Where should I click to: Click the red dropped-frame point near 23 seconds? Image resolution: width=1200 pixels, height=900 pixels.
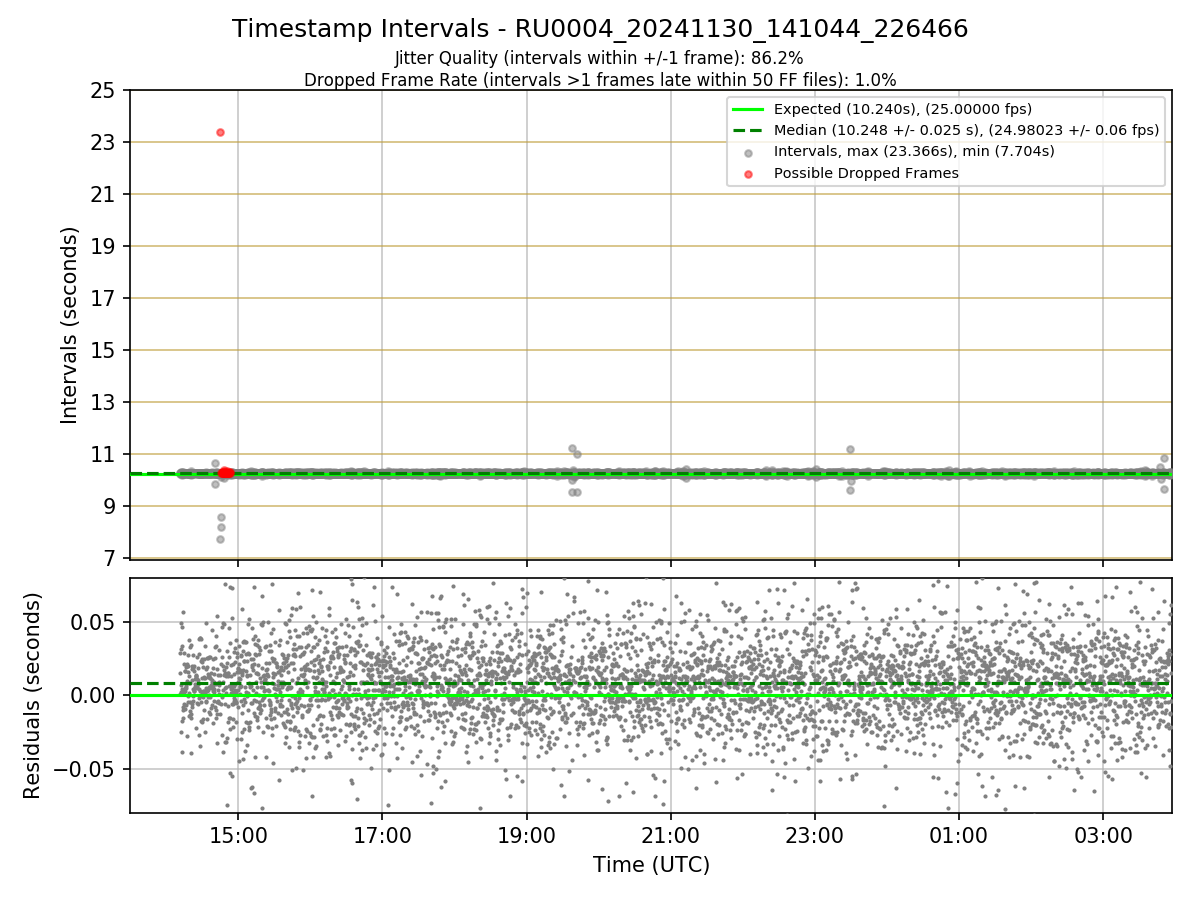click(220, 132)
